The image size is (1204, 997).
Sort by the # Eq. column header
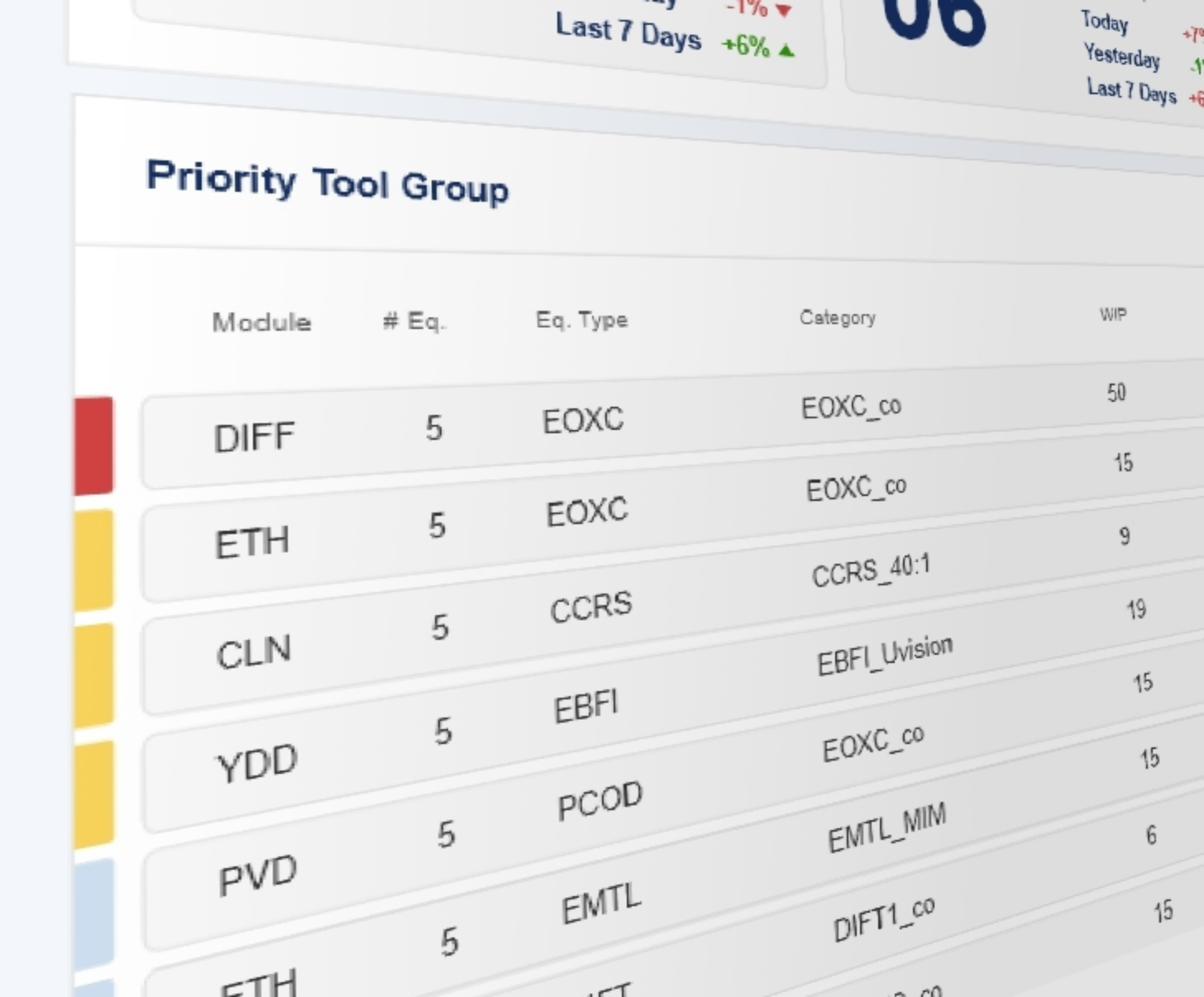click(414, 320)
